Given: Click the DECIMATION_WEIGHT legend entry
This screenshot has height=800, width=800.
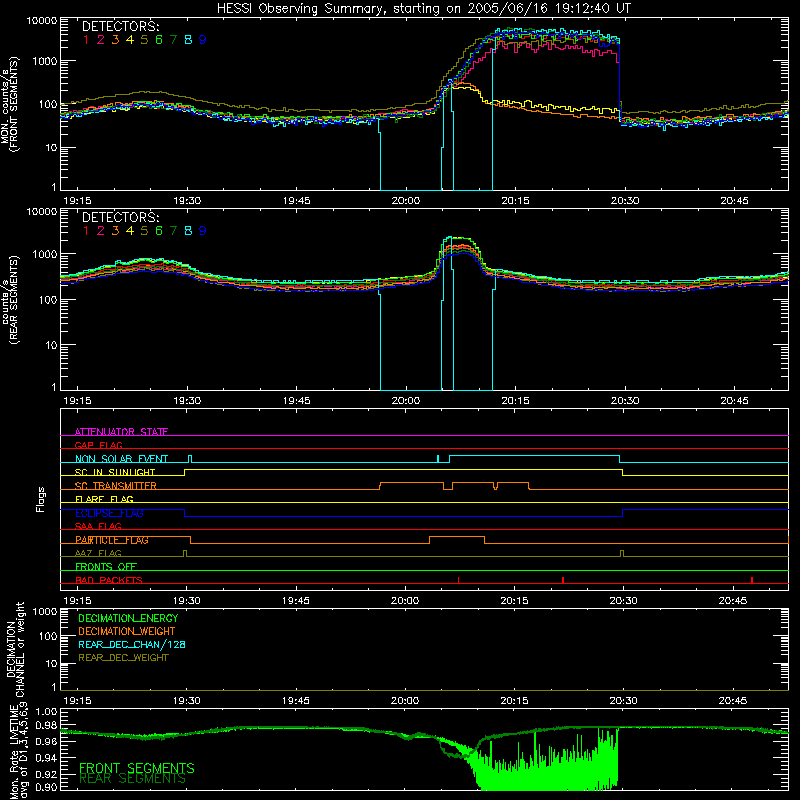Looking at the screenshot, I should (x=127, y=631).
